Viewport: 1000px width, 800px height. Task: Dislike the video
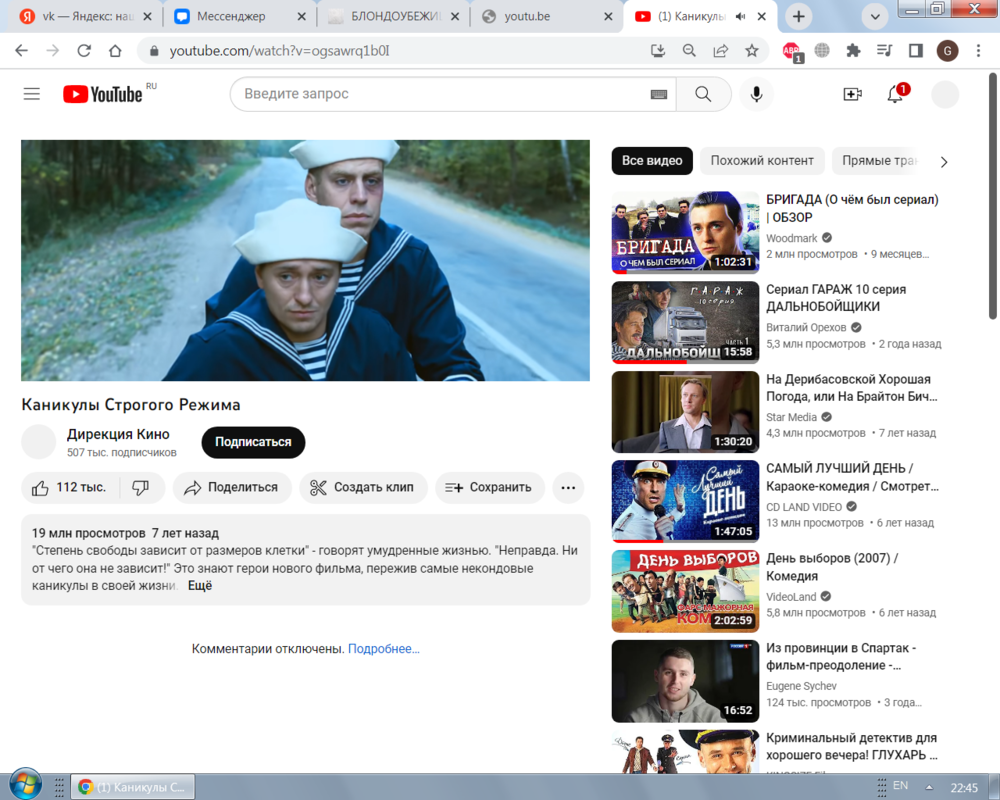(141, 488)
